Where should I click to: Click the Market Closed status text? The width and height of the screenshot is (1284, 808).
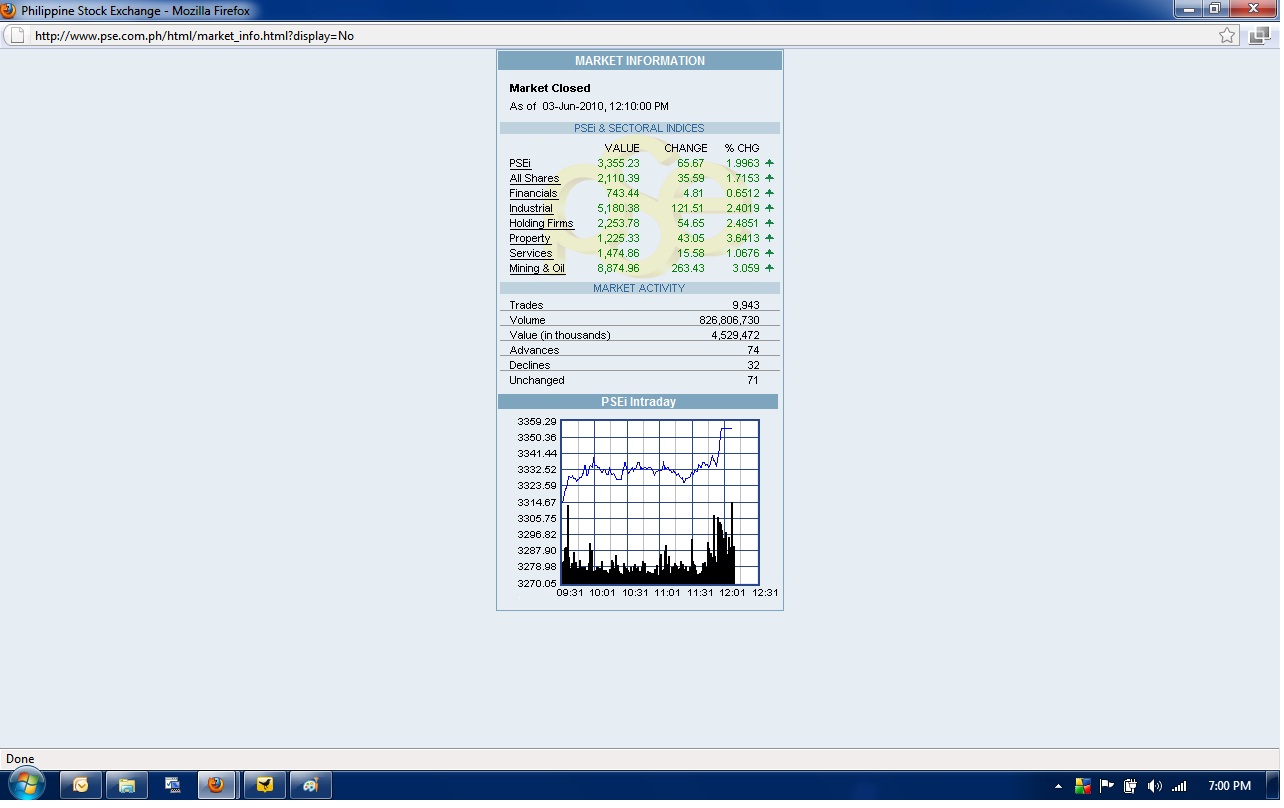[x=550, y=88]
